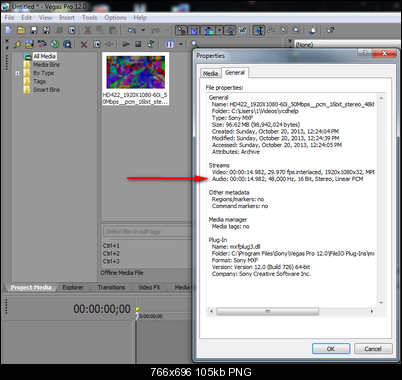Click the New project icon
Screen dimensions: 402x380
click(x=9, y=30)
